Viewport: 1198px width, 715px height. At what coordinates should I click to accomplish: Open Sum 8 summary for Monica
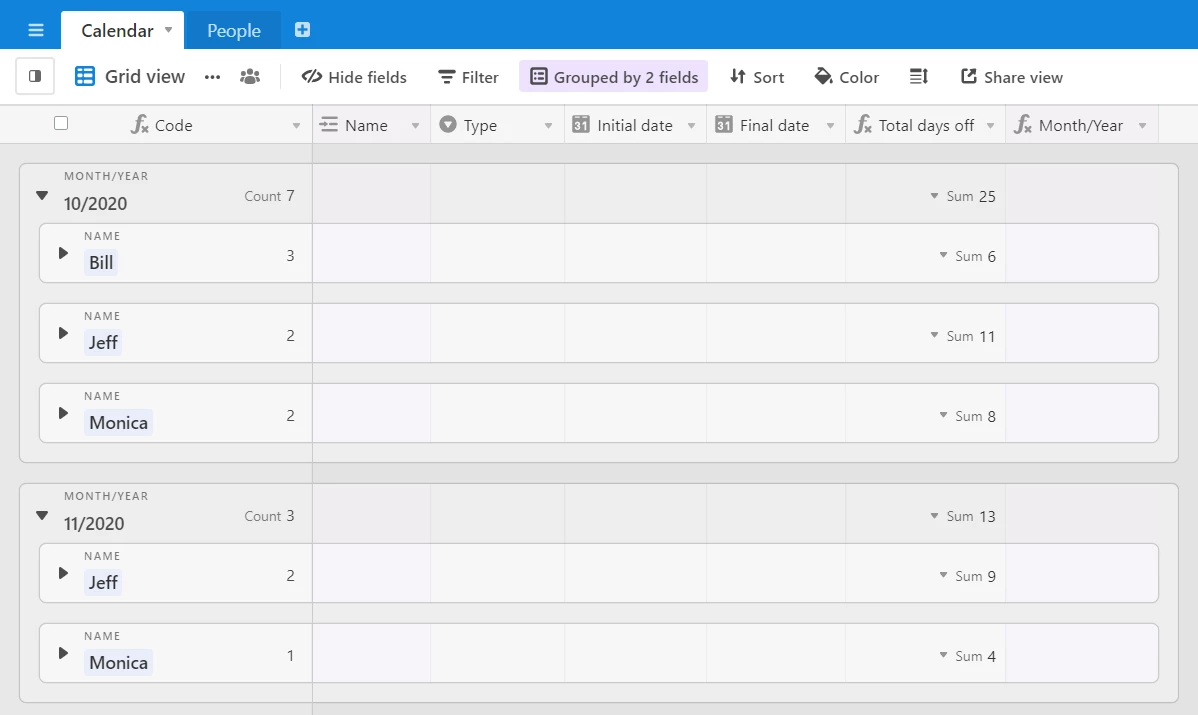967,416
